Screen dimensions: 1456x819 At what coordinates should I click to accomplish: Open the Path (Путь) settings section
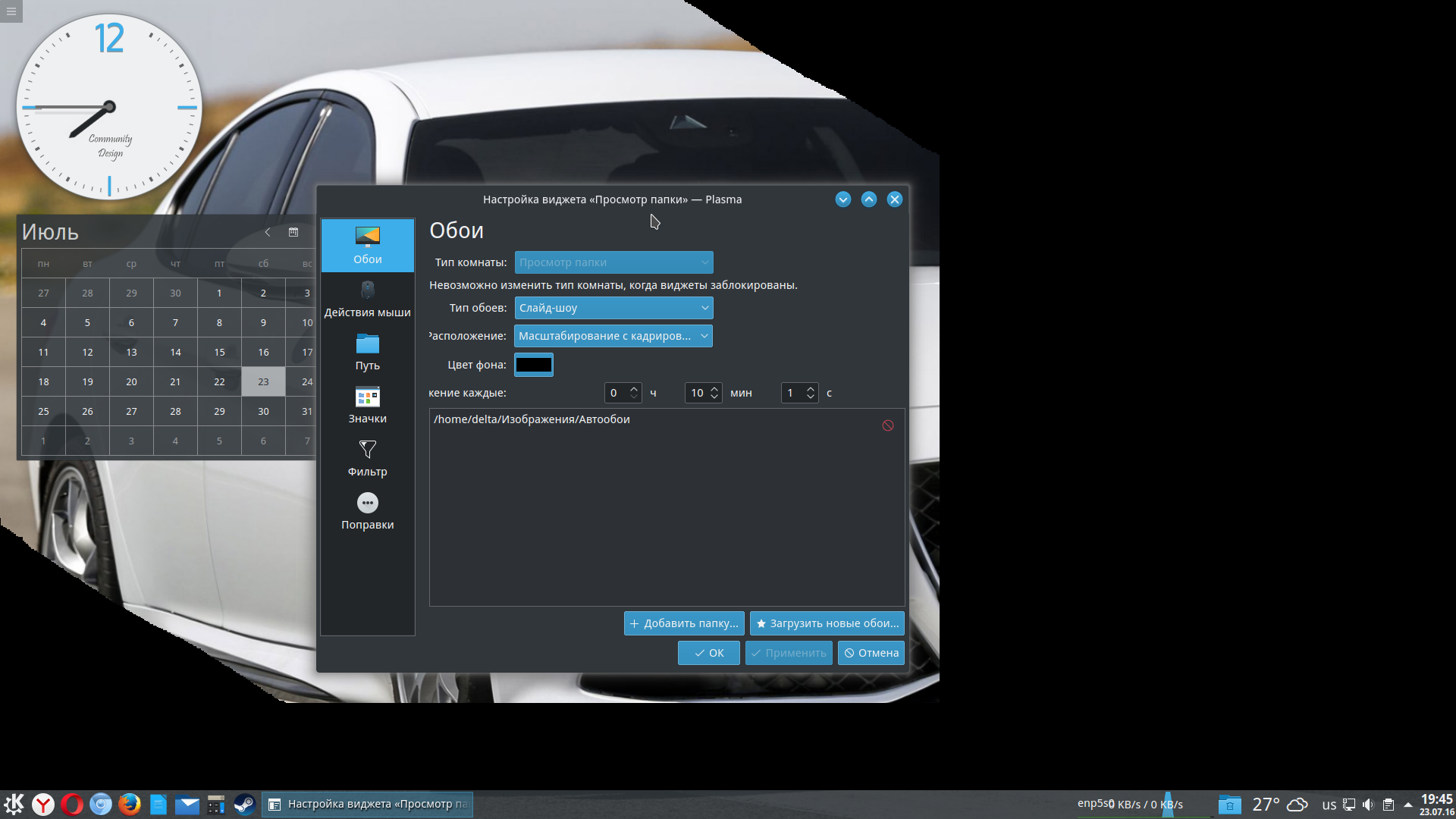tap(367, 352)
